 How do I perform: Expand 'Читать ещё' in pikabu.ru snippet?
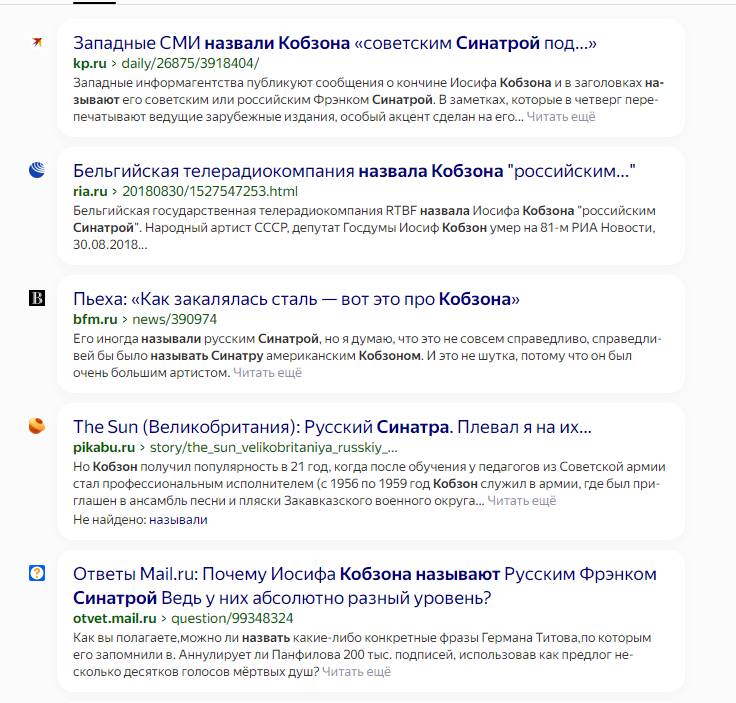click(521, 501)
